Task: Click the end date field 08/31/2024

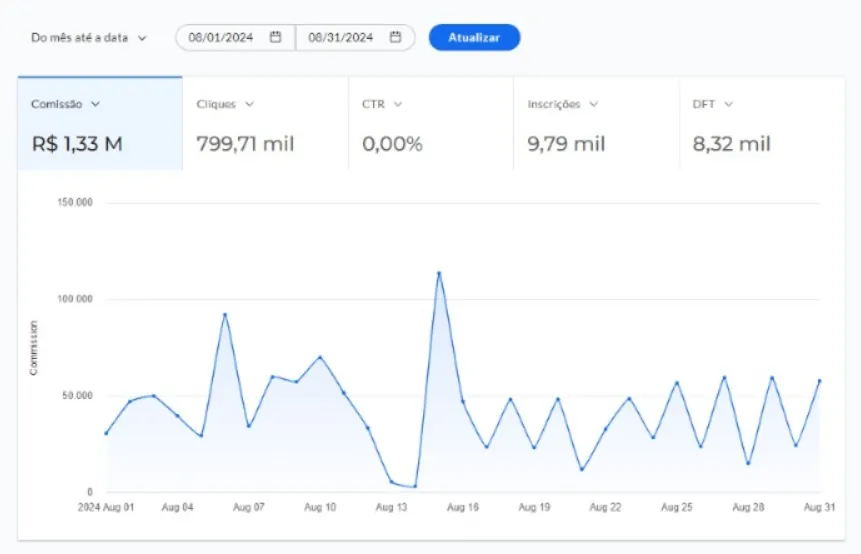Action: tap(341, 38)
